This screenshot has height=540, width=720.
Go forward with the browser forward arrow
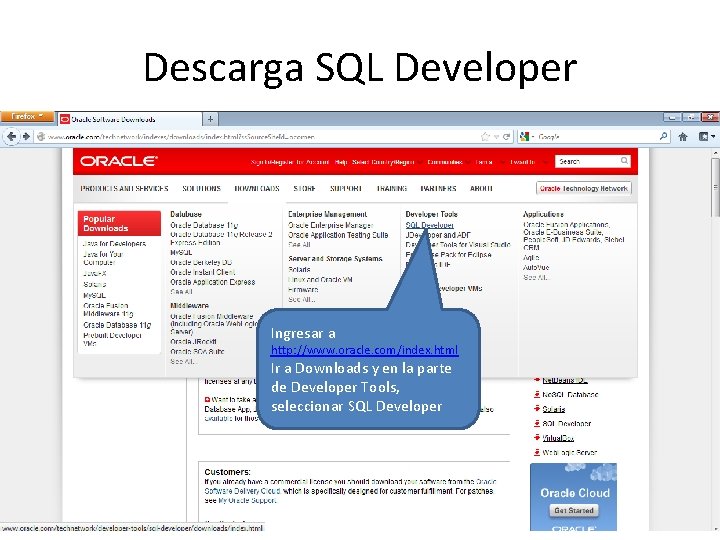[26, 136]
